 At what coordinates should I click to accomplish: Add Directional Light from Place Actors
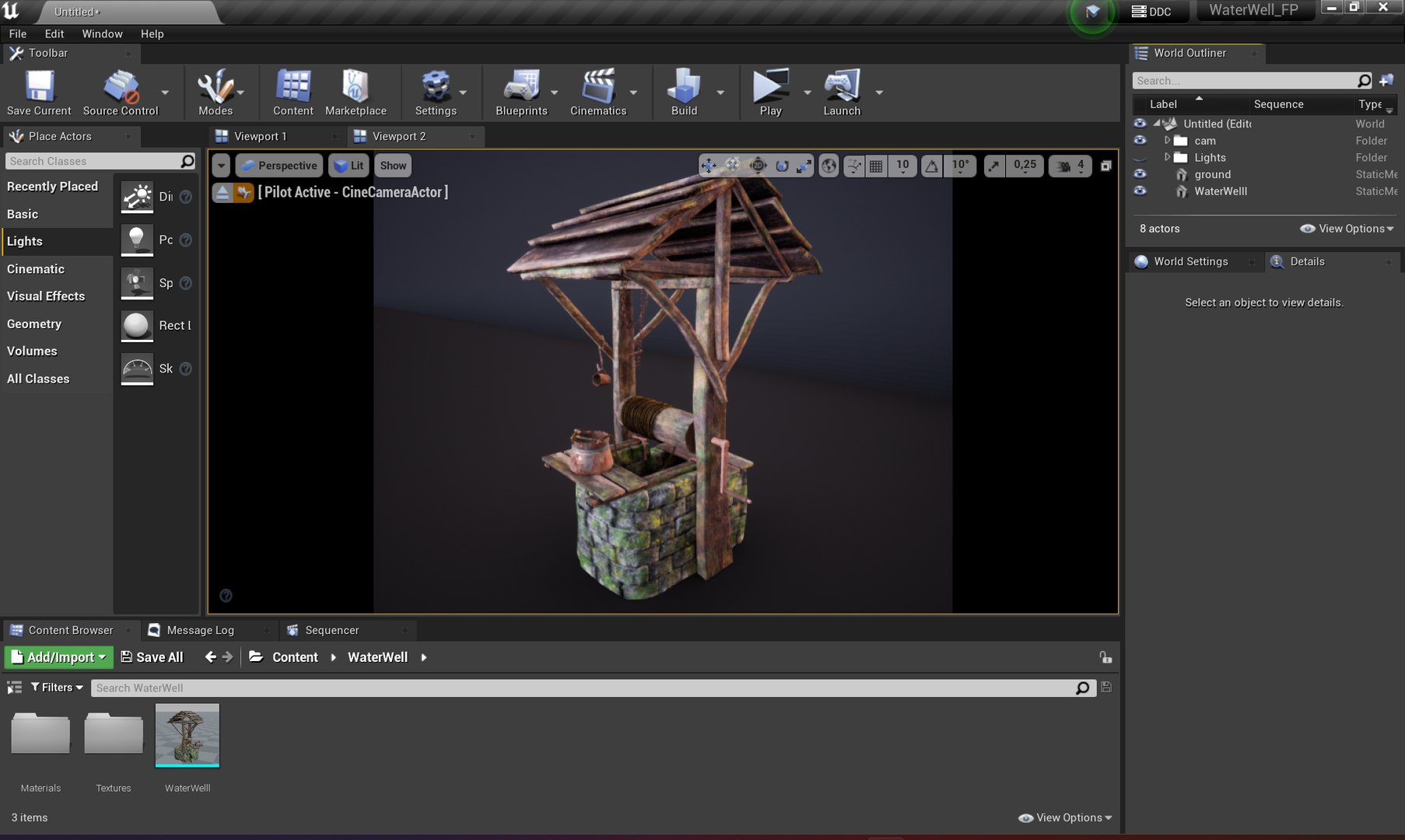coord(137,197)
